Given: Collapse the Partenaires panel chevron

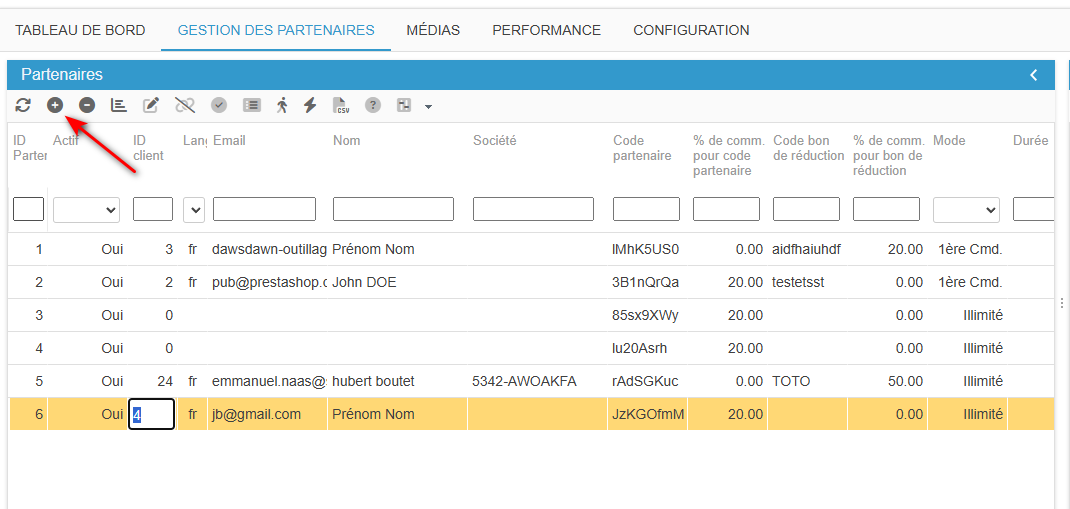Looking at the screenshot, I should [x=1034, y=74].
